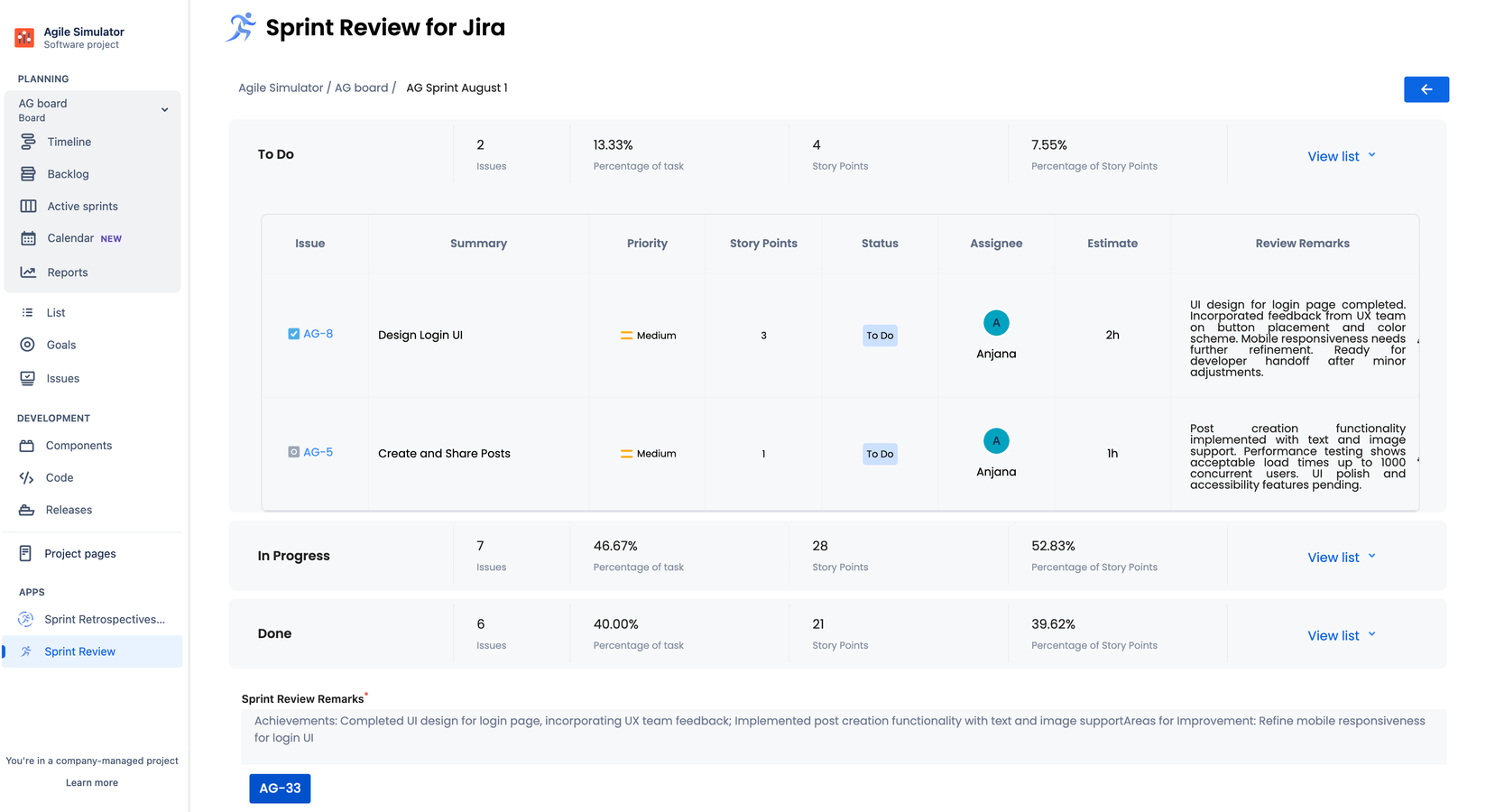Viewport: 1495px width, 812px height.
Task: Click Agile Simulator breadcrumb link
Action: 281,88
